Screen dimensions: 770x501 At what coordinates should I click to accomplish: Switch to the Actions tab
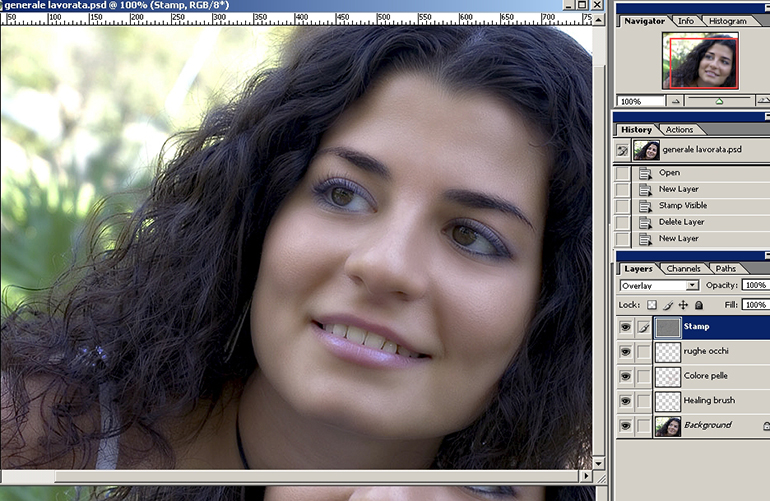pyautogui.click(x=679, y=130)
